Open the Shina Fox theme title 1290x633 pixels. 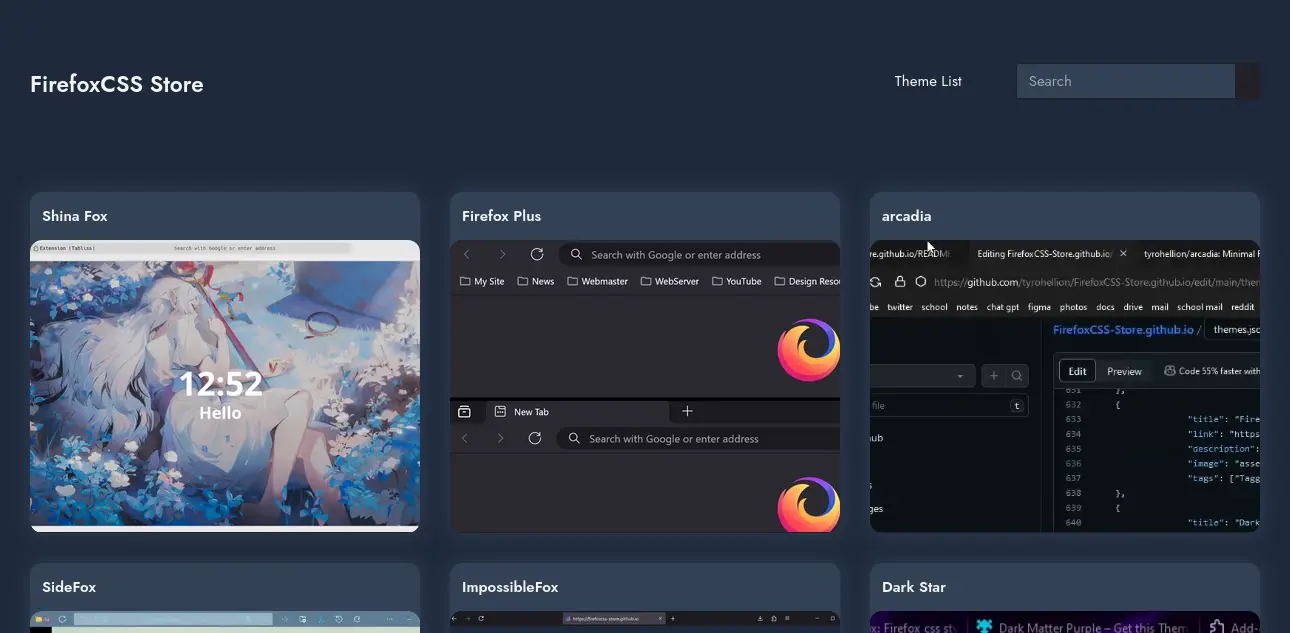(75, 216)
